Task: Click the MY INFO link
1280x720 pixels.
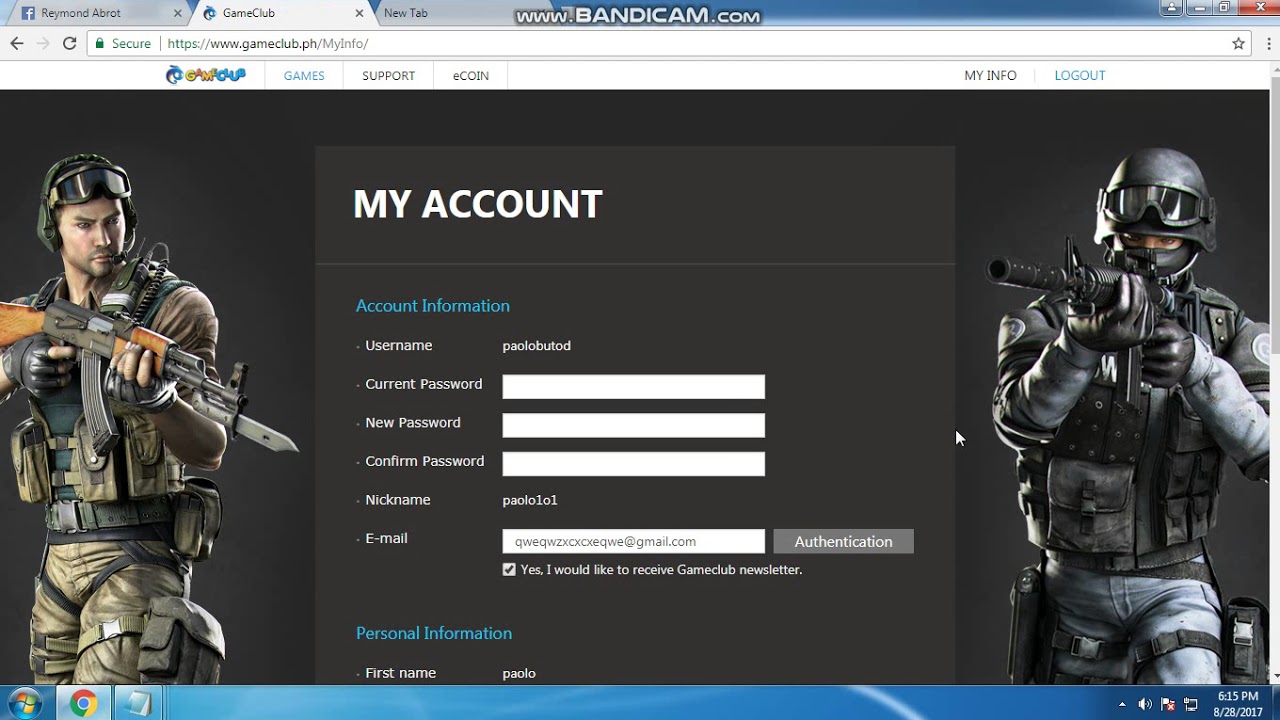Action: 990,75
